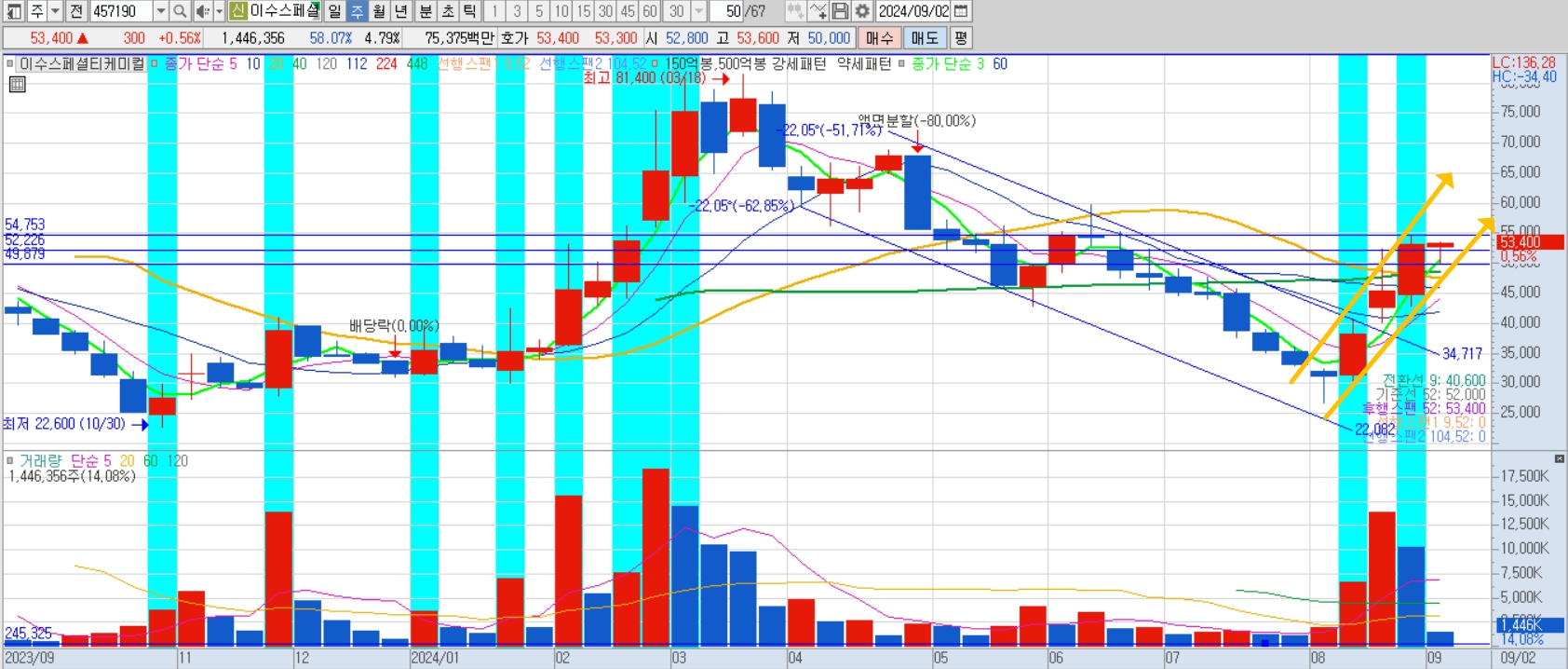Image resolution: width=1568 pixels, height=669 pixels.
Task: Select the 년 yearly chart period
Action: click(x=401, y=11)
